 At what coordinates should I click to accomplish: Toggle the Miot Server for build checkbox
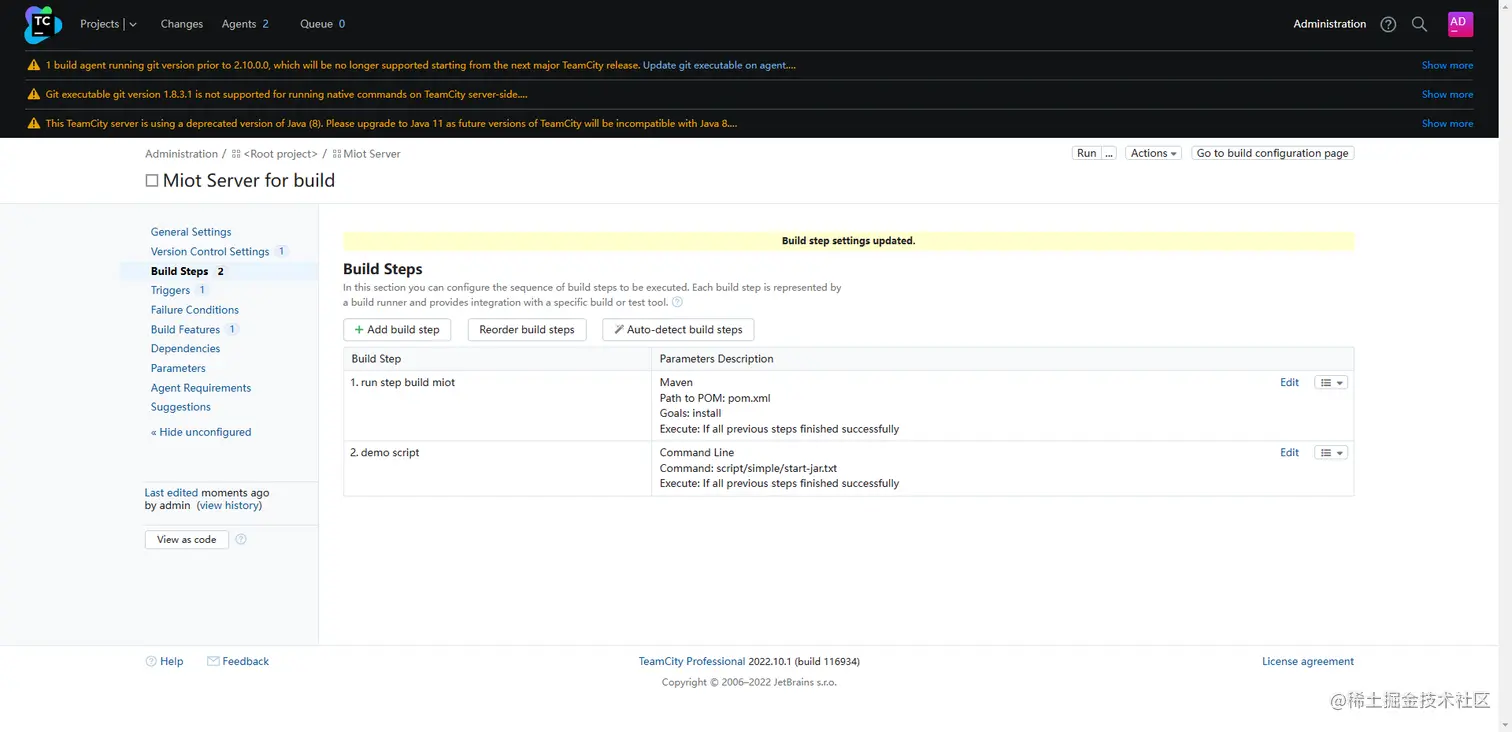tap(152, 181)
